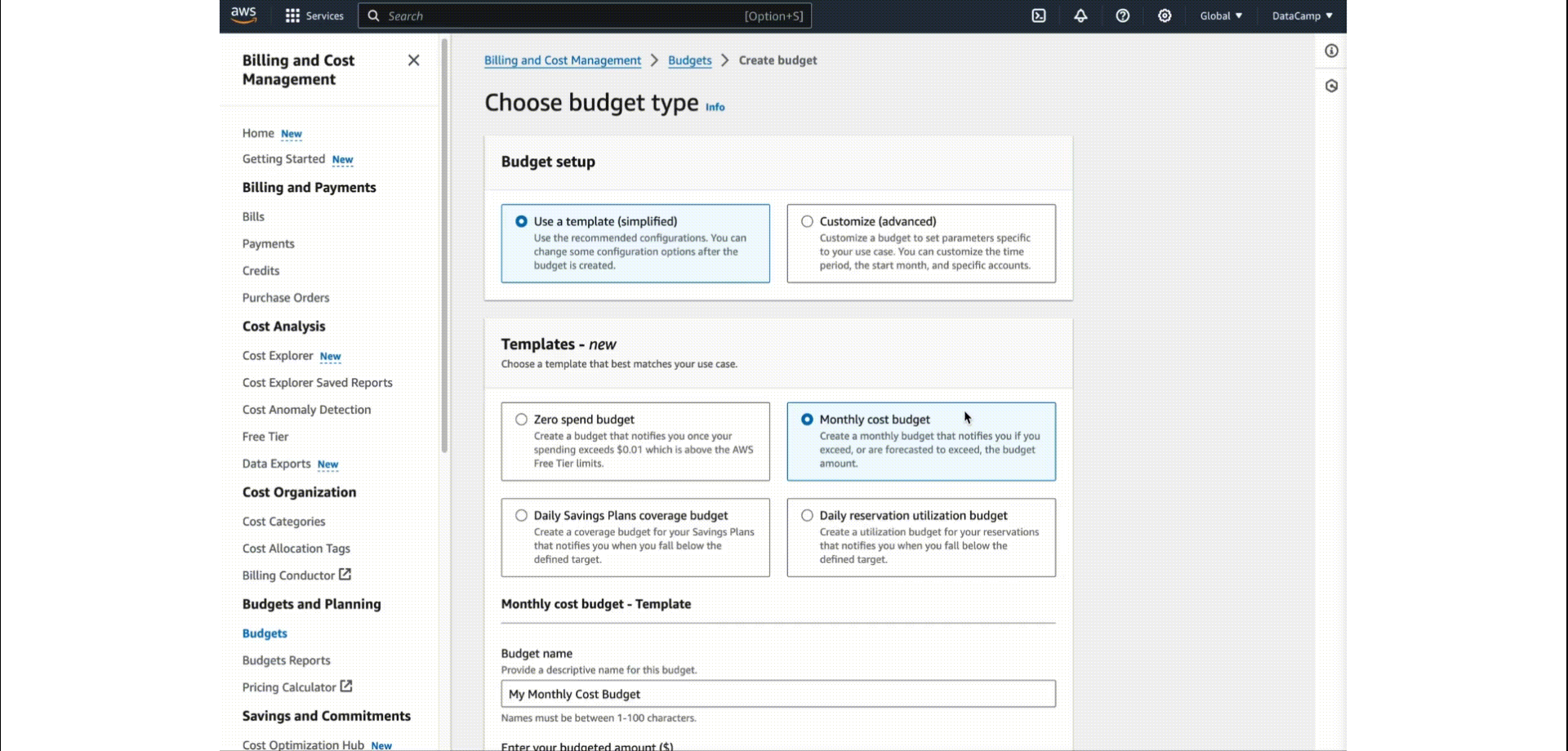The height and width of the screenshot is (751, 1568).
Task: Go to Budgets Reports in sidebar
Action: coord(286,660)
